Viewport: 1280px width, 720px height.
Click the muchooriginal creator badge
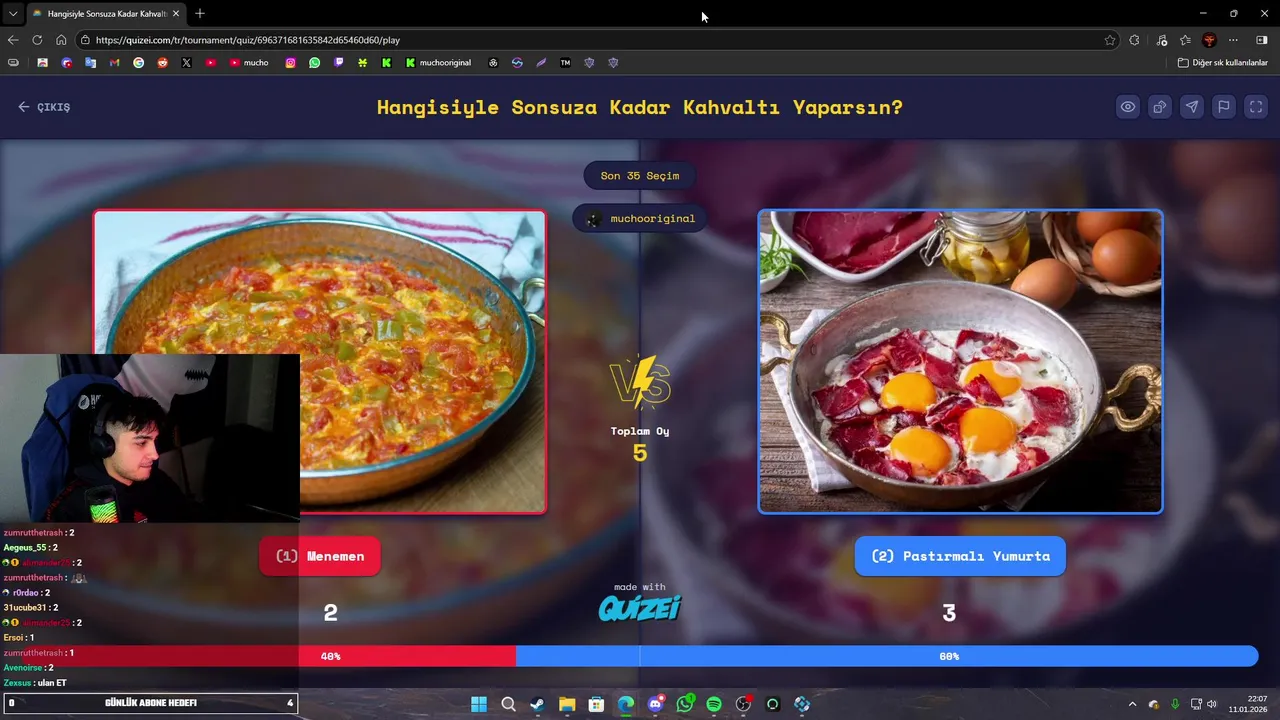[x=640, y=218]
